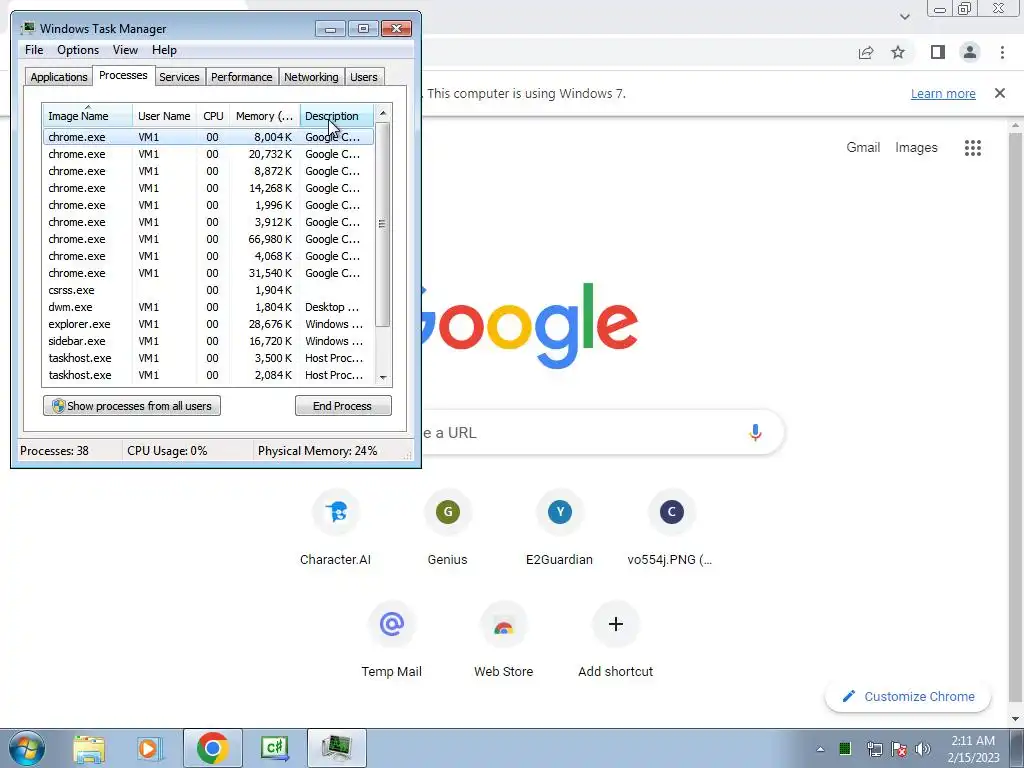Click the End Process button
This screenshot has height=768, width=1024.
pos(343,406)
